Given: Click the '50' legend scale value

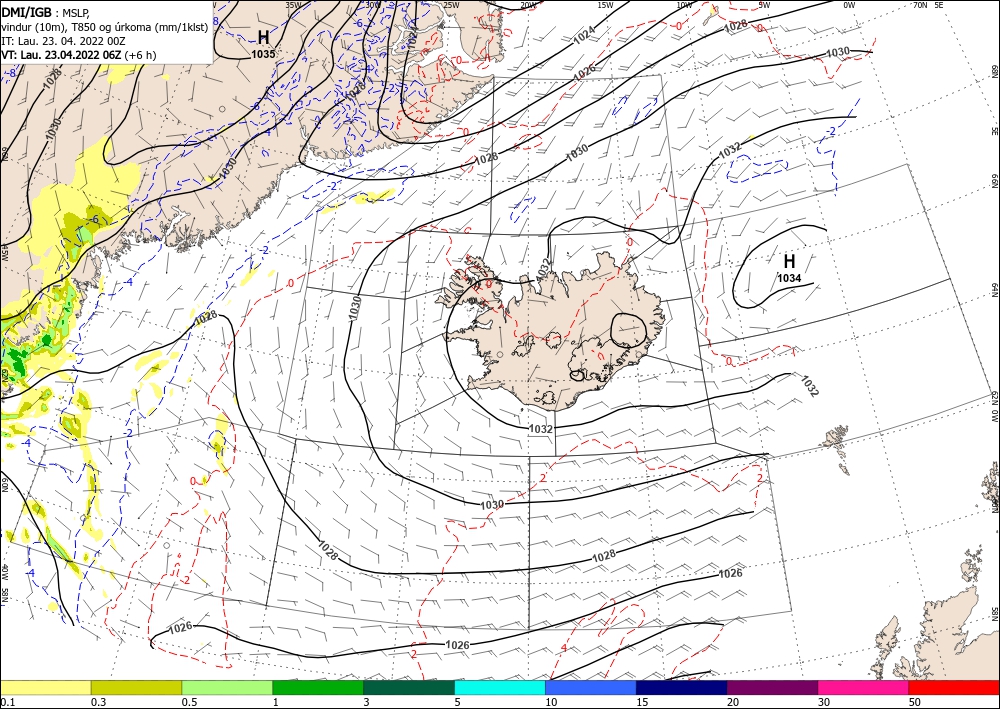Looking at the screenshot, I should [915, 702].
